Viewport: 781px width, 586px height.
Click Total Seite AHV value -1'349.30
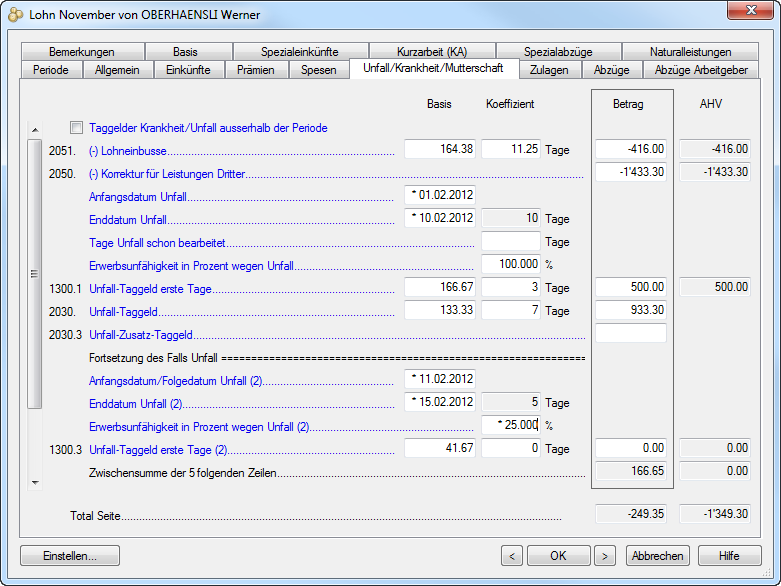[715, 514]
